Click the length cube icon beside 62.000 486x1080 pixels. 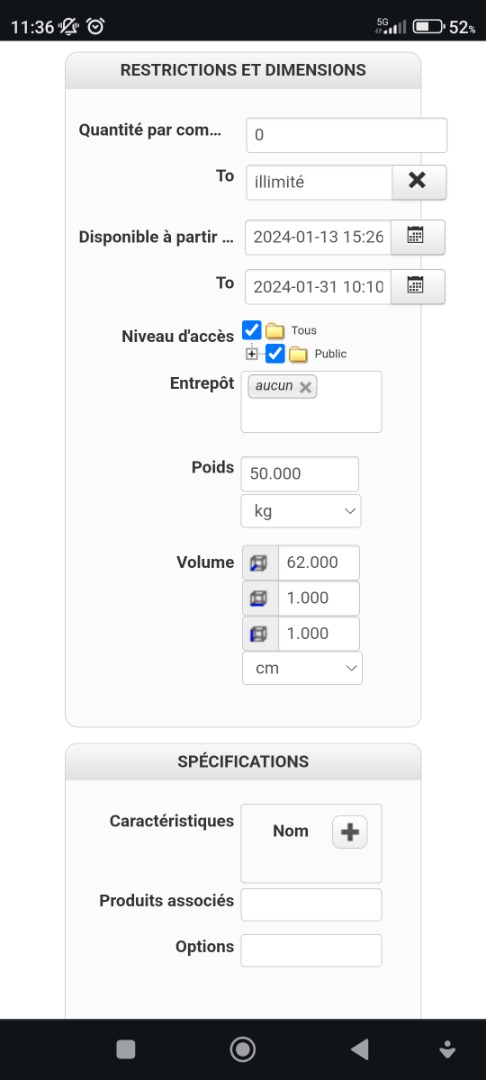pos(260,563)
